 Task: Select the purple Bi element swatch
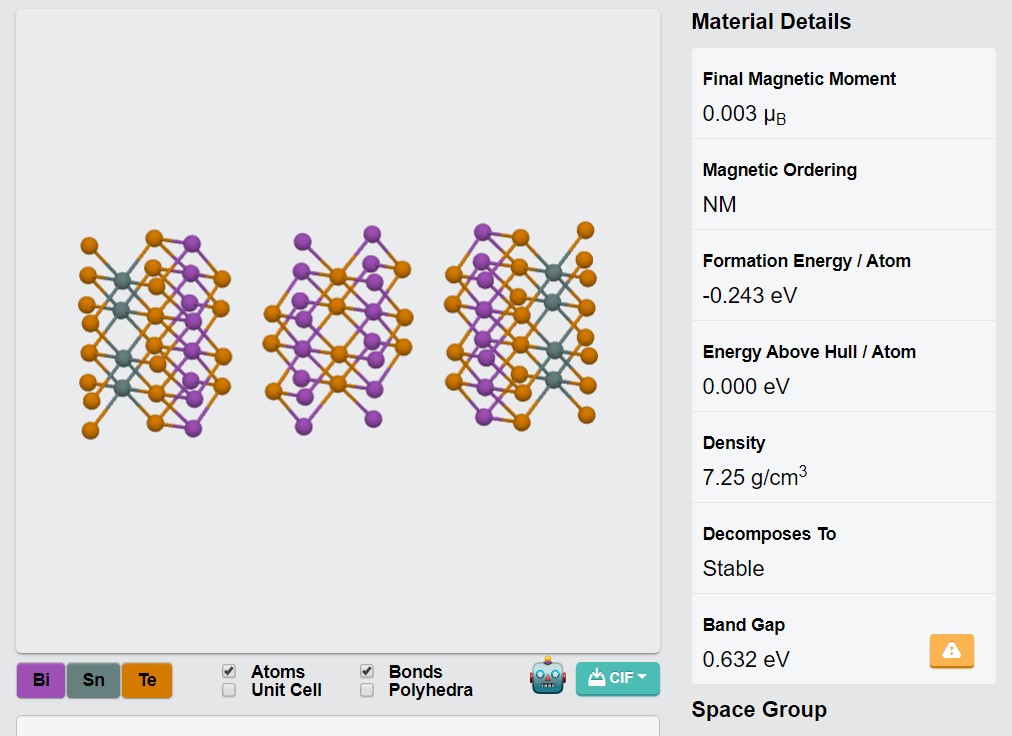41,680
